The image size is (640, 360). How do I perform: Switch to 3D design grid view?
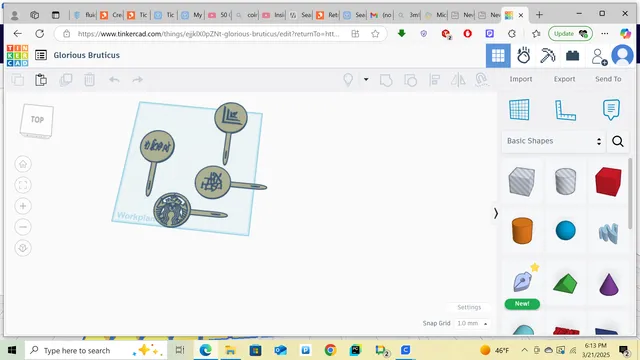tap(498, 56)
